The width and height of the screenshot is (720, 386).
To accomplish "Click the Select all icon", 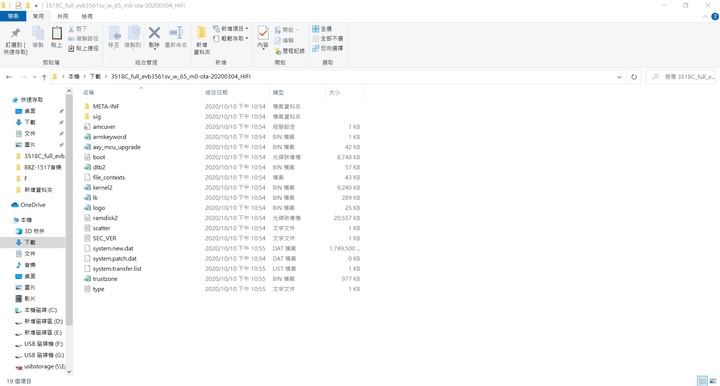I will tap(315, 28).
